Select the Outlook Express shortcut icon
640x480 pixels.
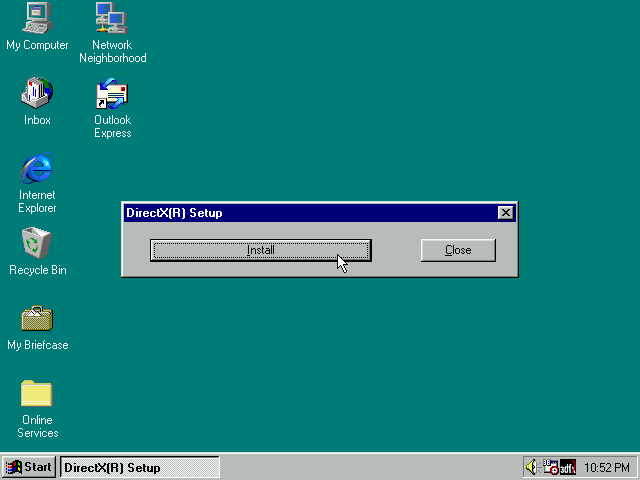pyautogui.click(x=112, y=94)
